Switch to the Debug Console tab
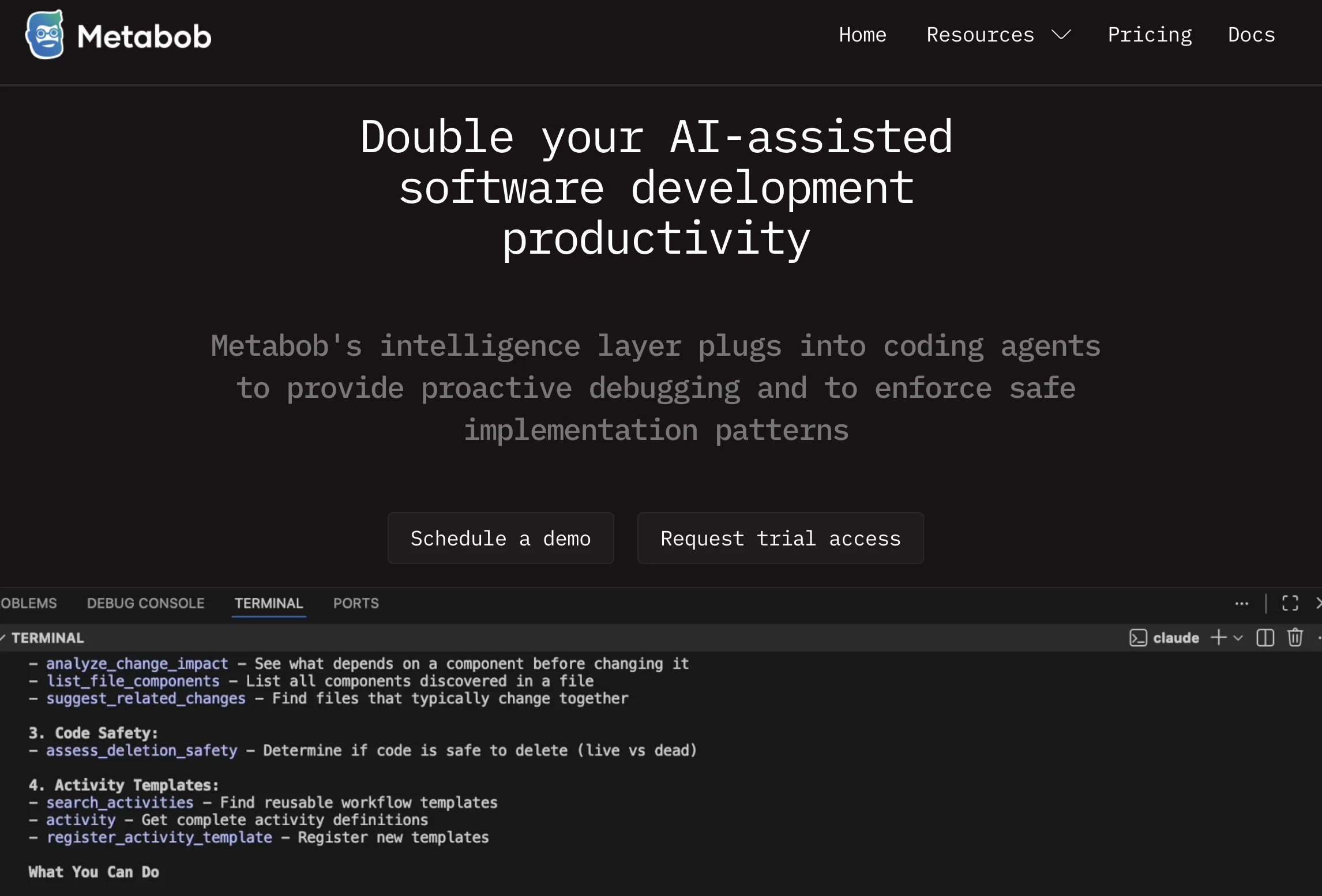This screenshot has width=1322, height=896. (x=145, y=603)
